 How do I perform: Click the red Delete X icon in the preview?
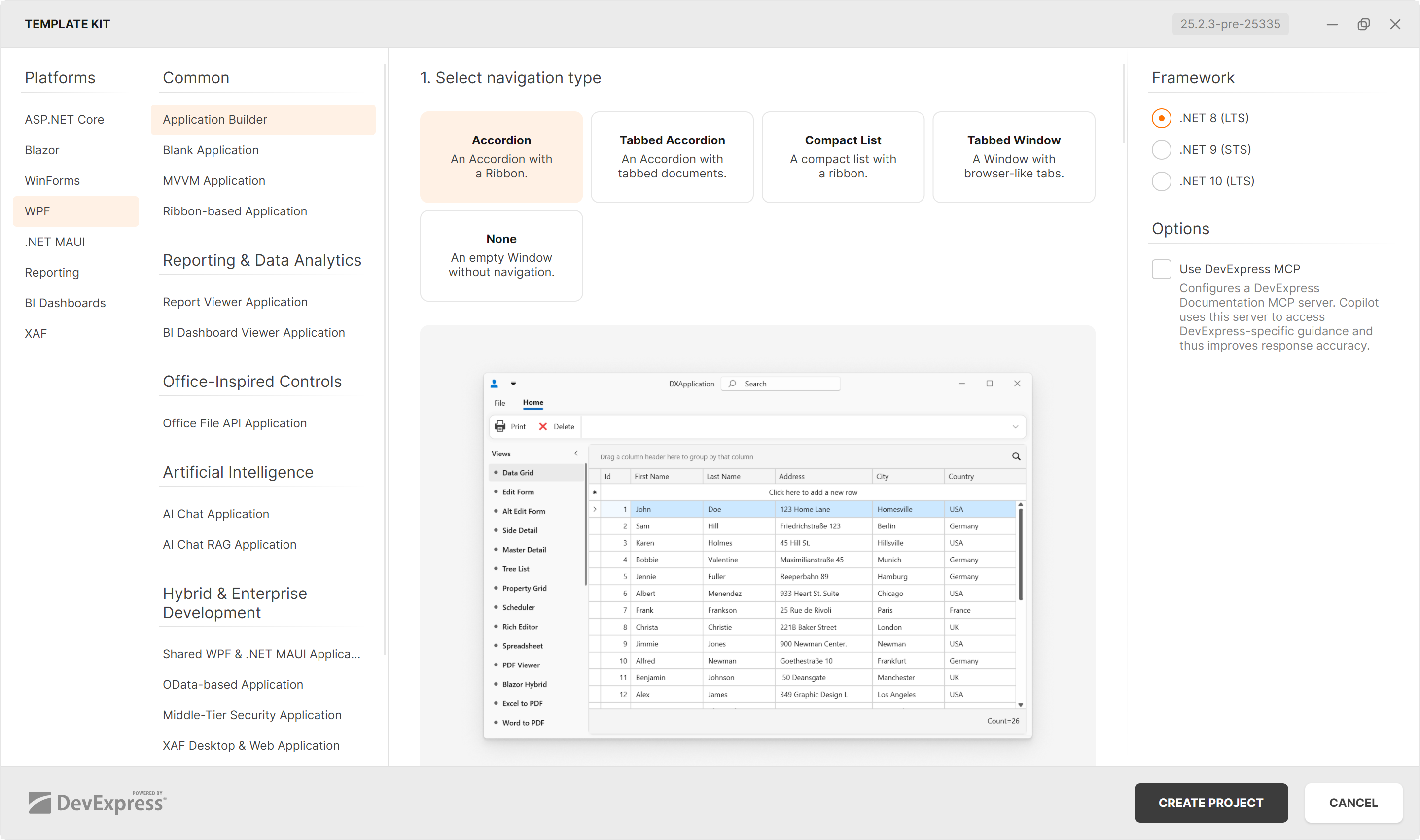(x=543, y=426)
